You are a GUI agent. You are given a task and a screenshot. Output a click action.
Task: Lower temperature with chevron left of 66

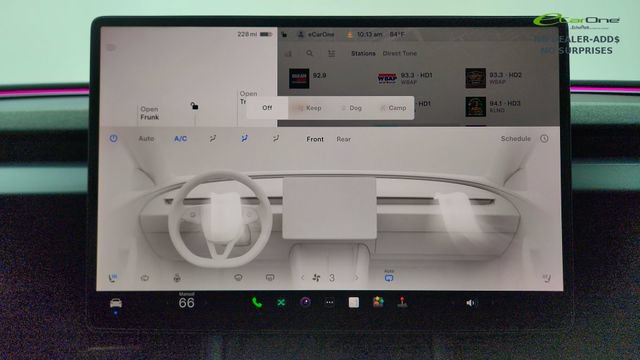click(x=167, y=303)
